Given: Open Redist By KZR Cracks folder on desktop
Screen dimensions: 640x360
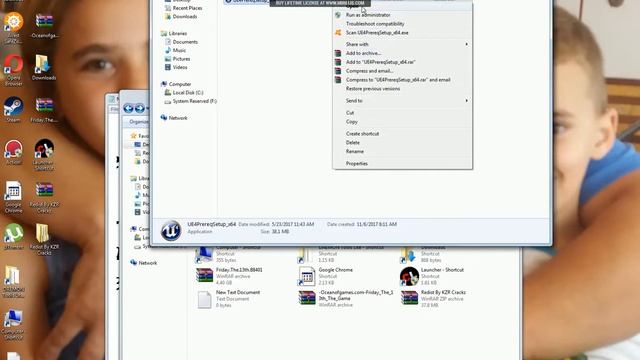Looking at the screenshot, I should [44, 239].
